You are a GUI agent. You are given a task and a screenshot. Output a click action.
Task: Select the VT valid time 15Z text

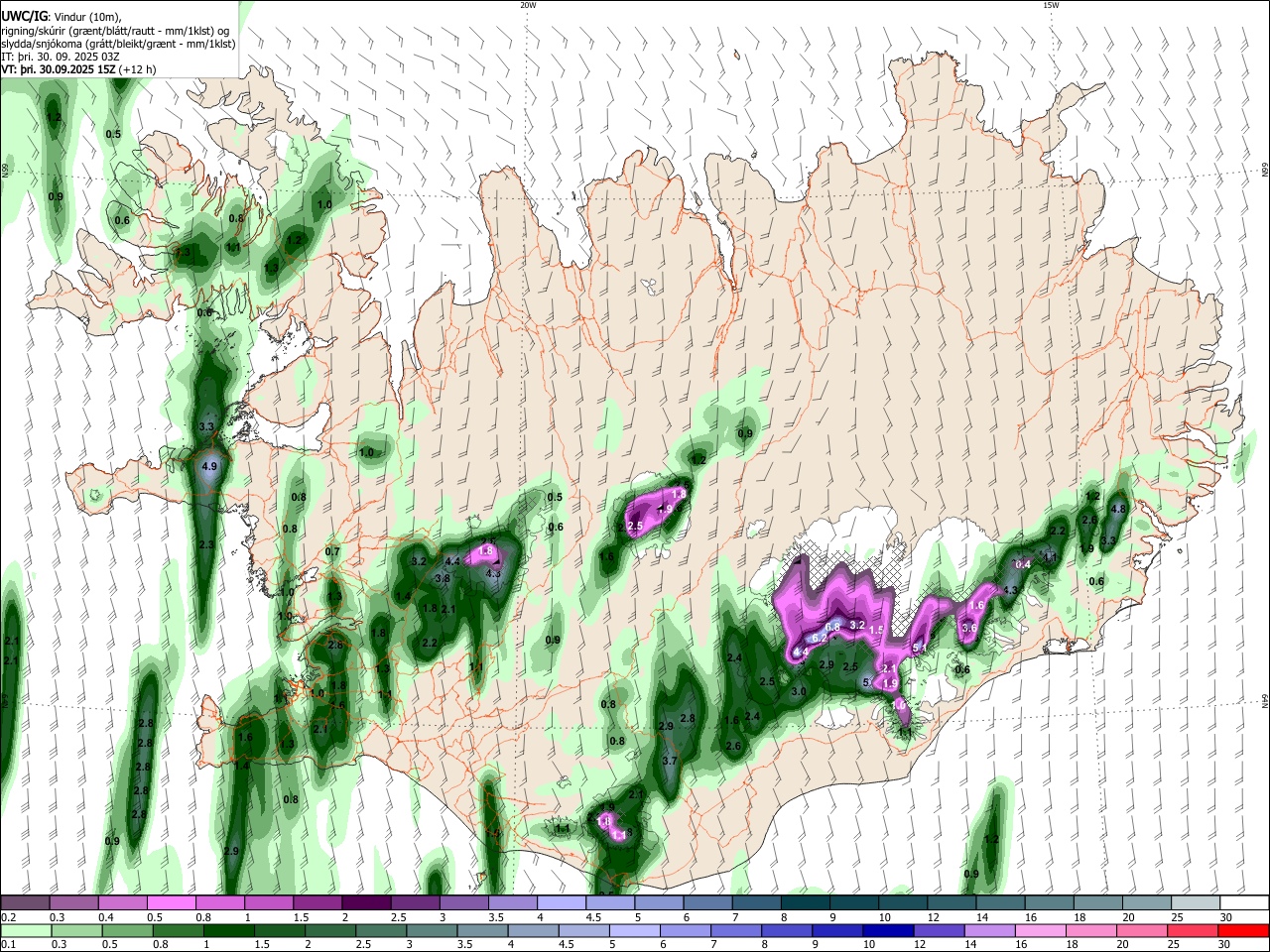coord(59,69)
